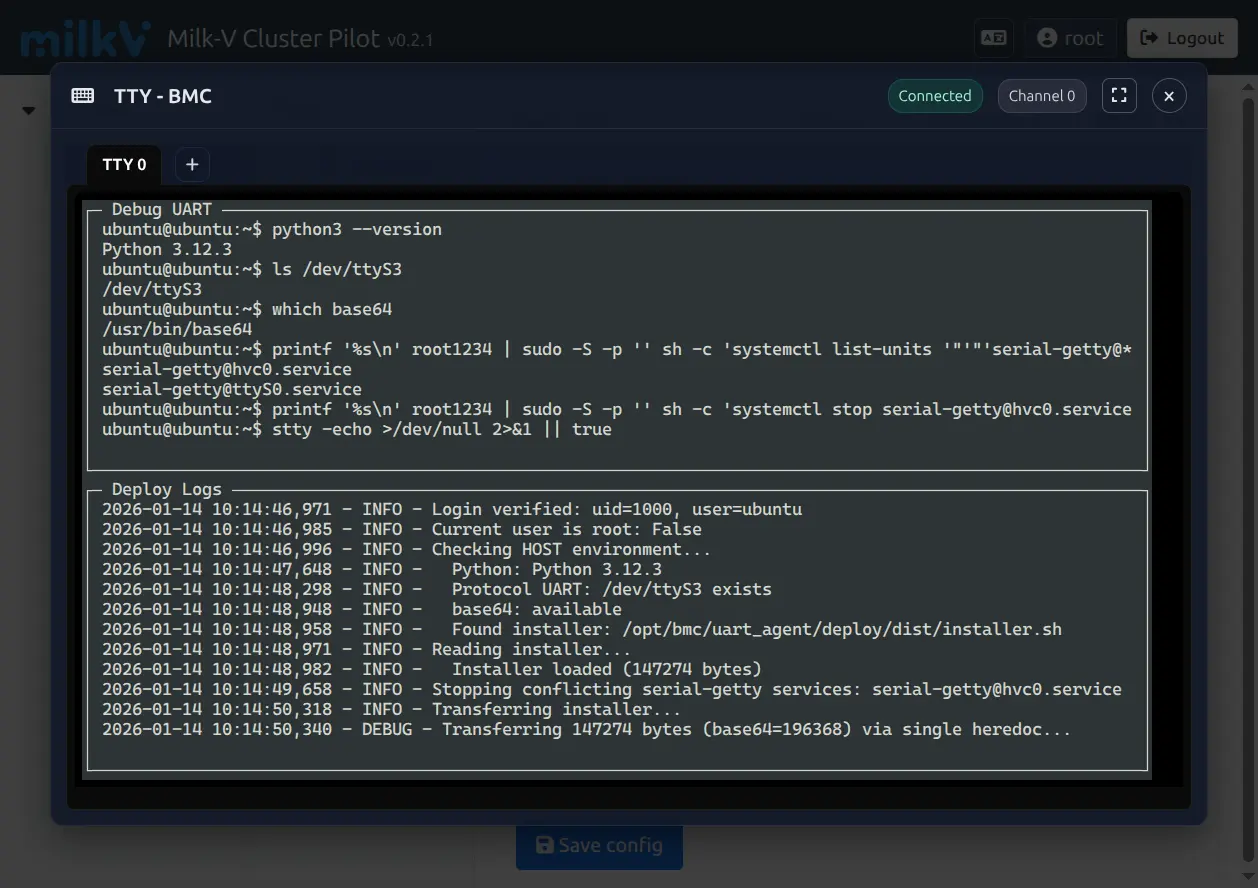Click the Connected status badge

[x=934, y=96]
